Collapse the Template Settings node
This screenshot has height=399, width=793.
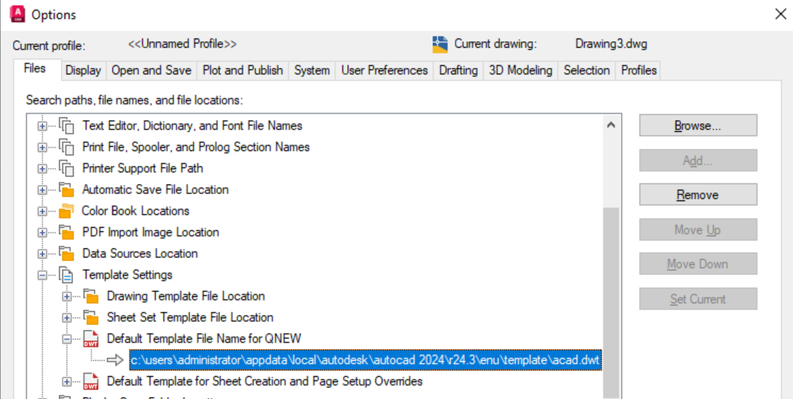point(42,275)
